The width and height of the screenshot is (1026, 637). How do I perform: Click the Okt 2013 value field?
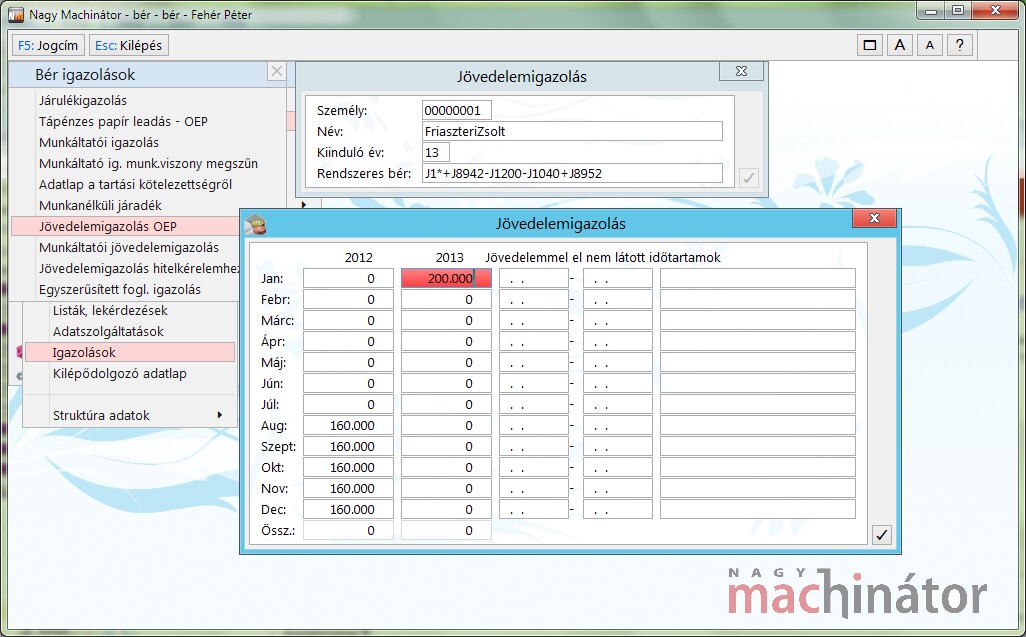[x=446, y=467]
